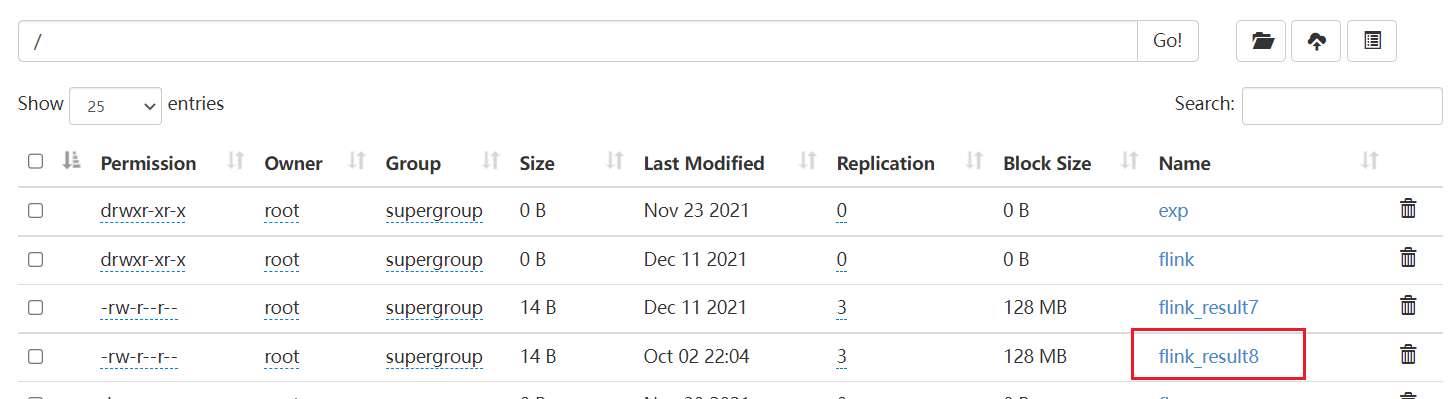Check the box for the flink_result8 row
Image resolution: width=1448 pixels, height=399 pixels.
click(x=36, y=356)
